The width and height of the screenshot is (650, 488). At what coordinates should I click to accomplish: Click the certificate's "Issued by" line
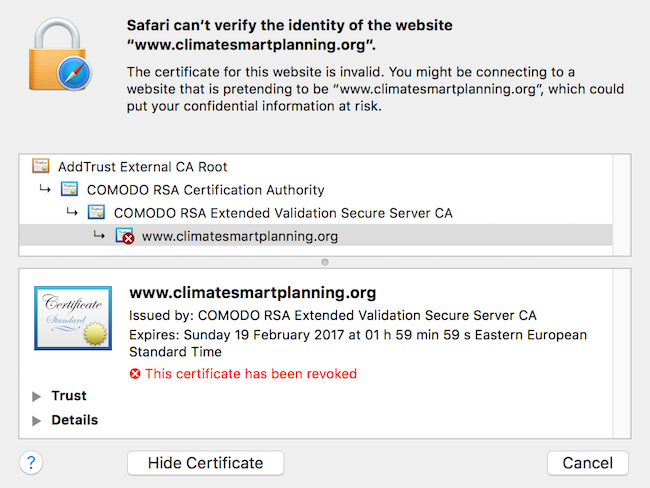click(x=333, y=316)
